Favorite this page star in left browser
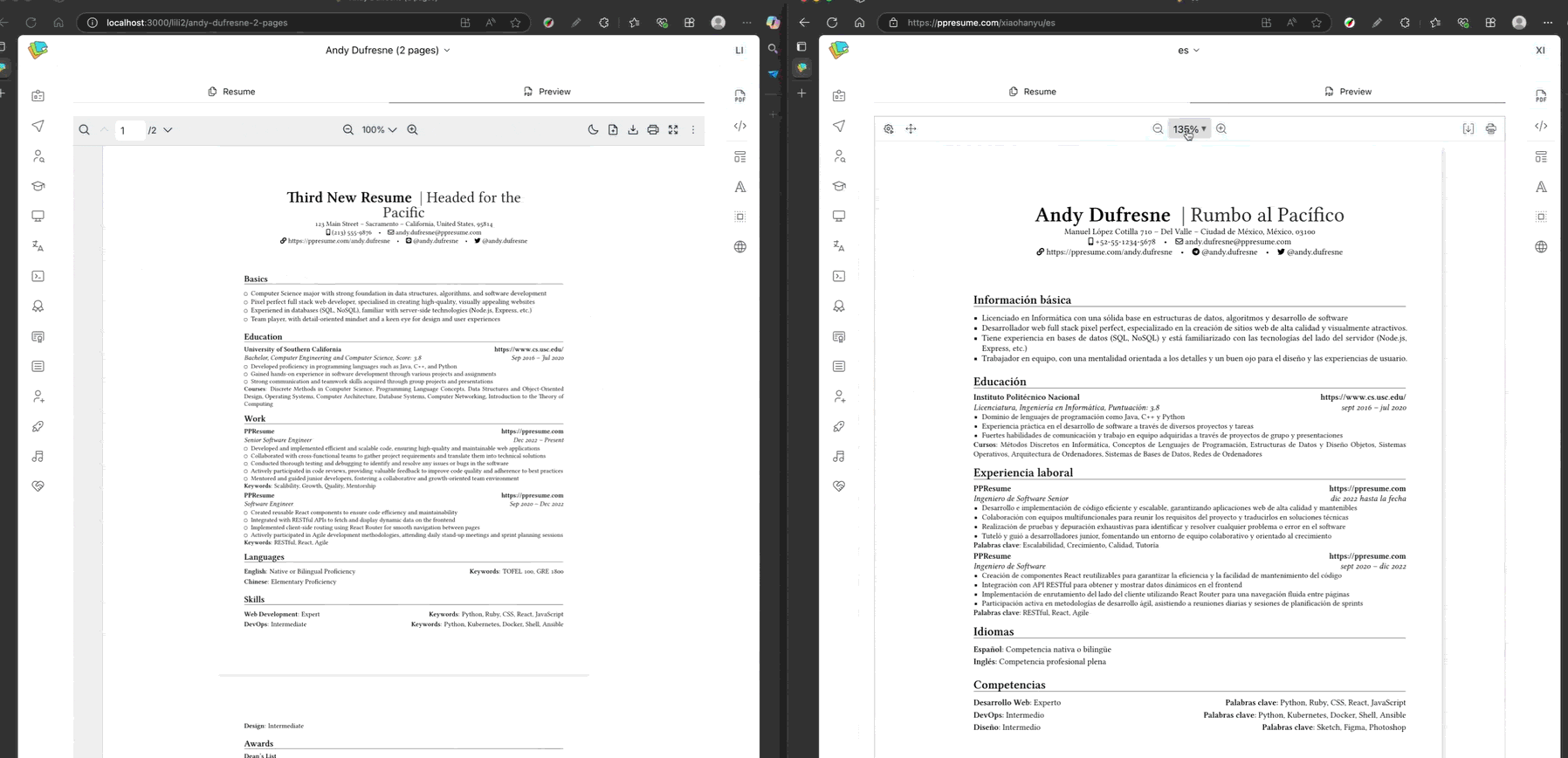Image resolution: width=1568 pixels, height=758 pixels. click(515, 23)
